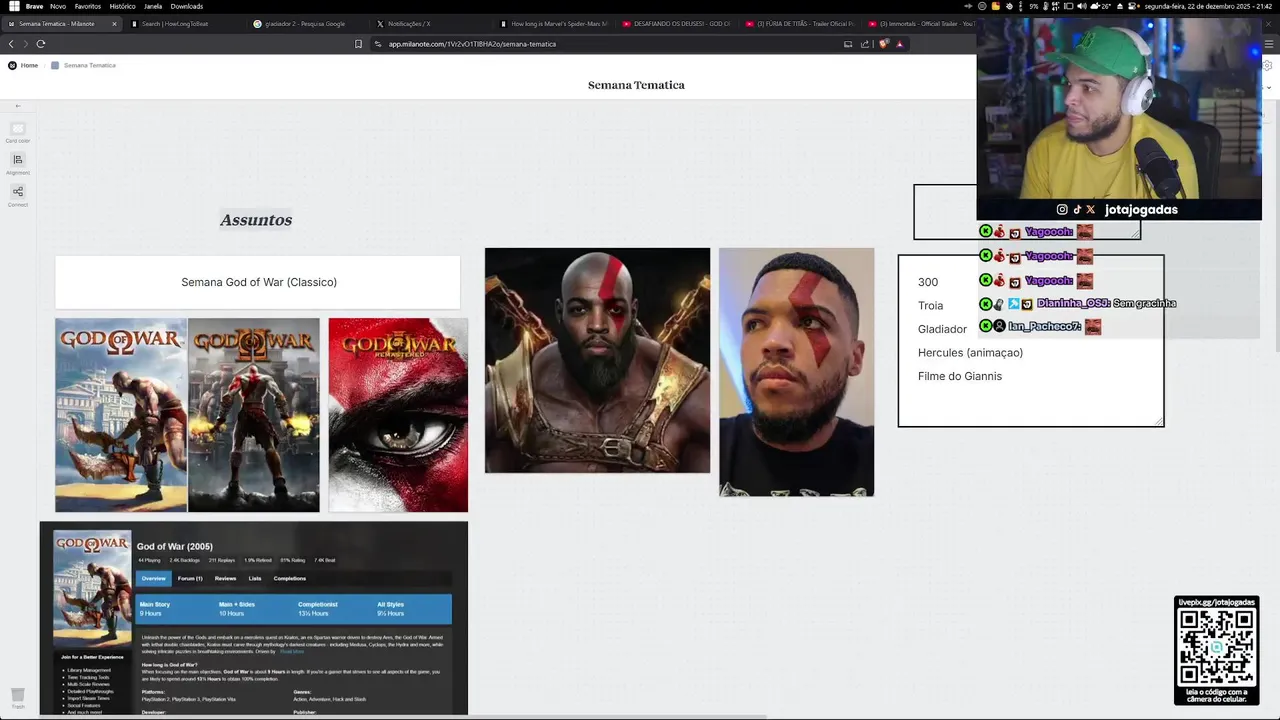This screenshot has width=1280, height=720.
Task: Click the system logo left of Brave
Action: 14,6
